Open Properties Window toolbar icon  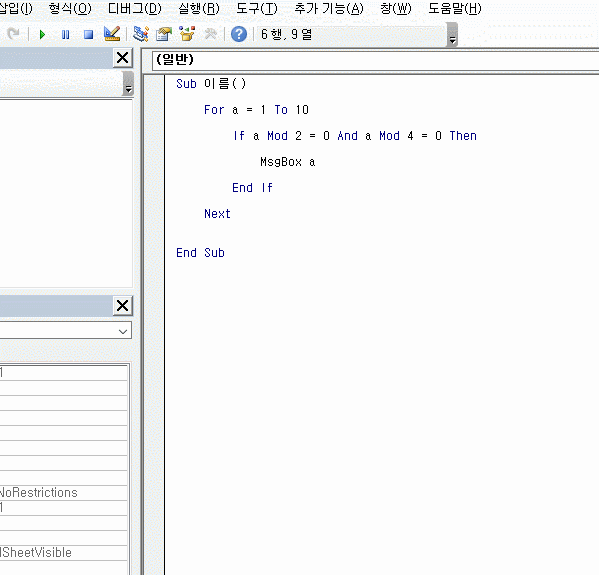click(x=164, y=34)
